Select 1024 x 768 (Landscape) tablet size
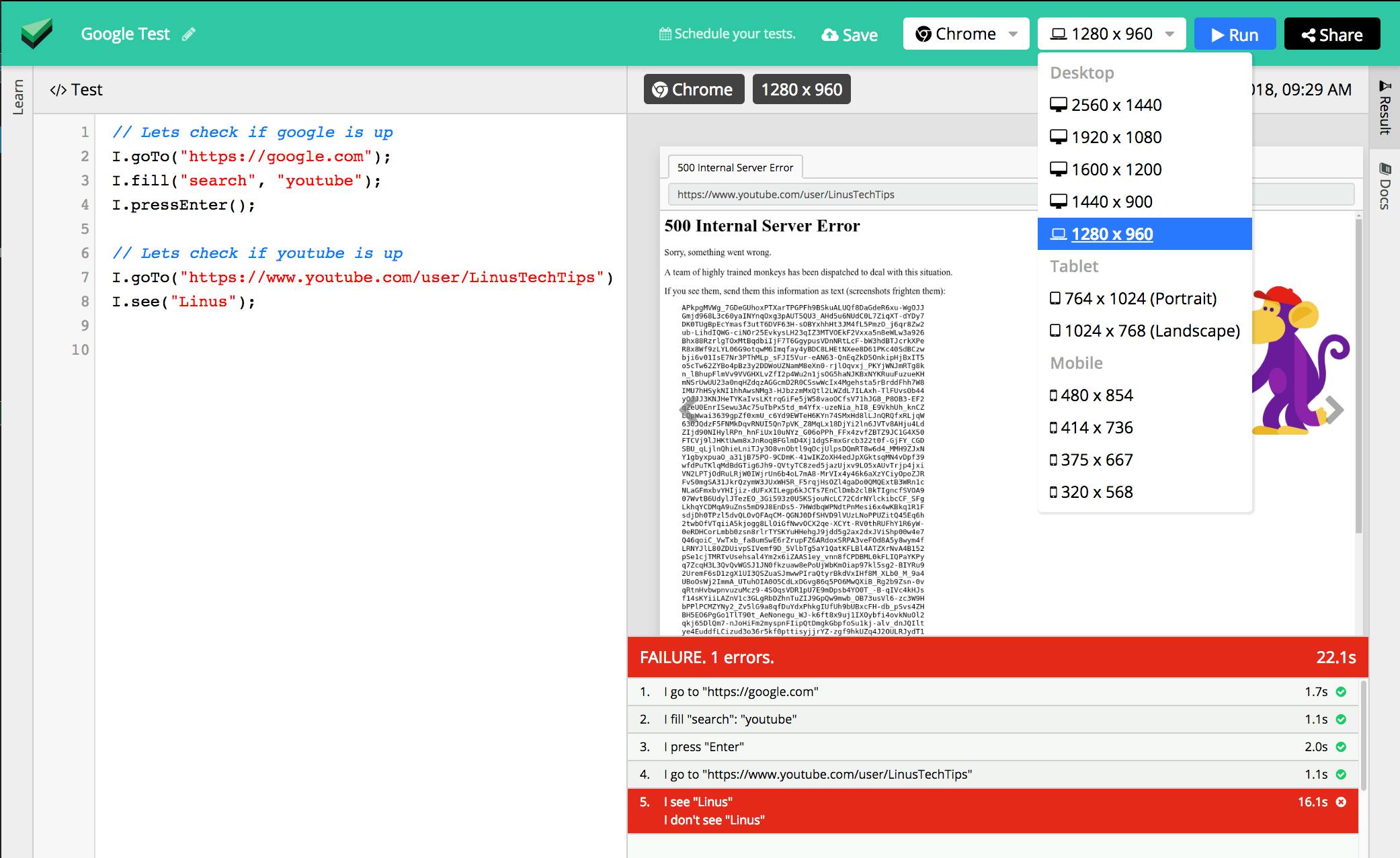The image size is (1400, 858). click(1145, 331)
